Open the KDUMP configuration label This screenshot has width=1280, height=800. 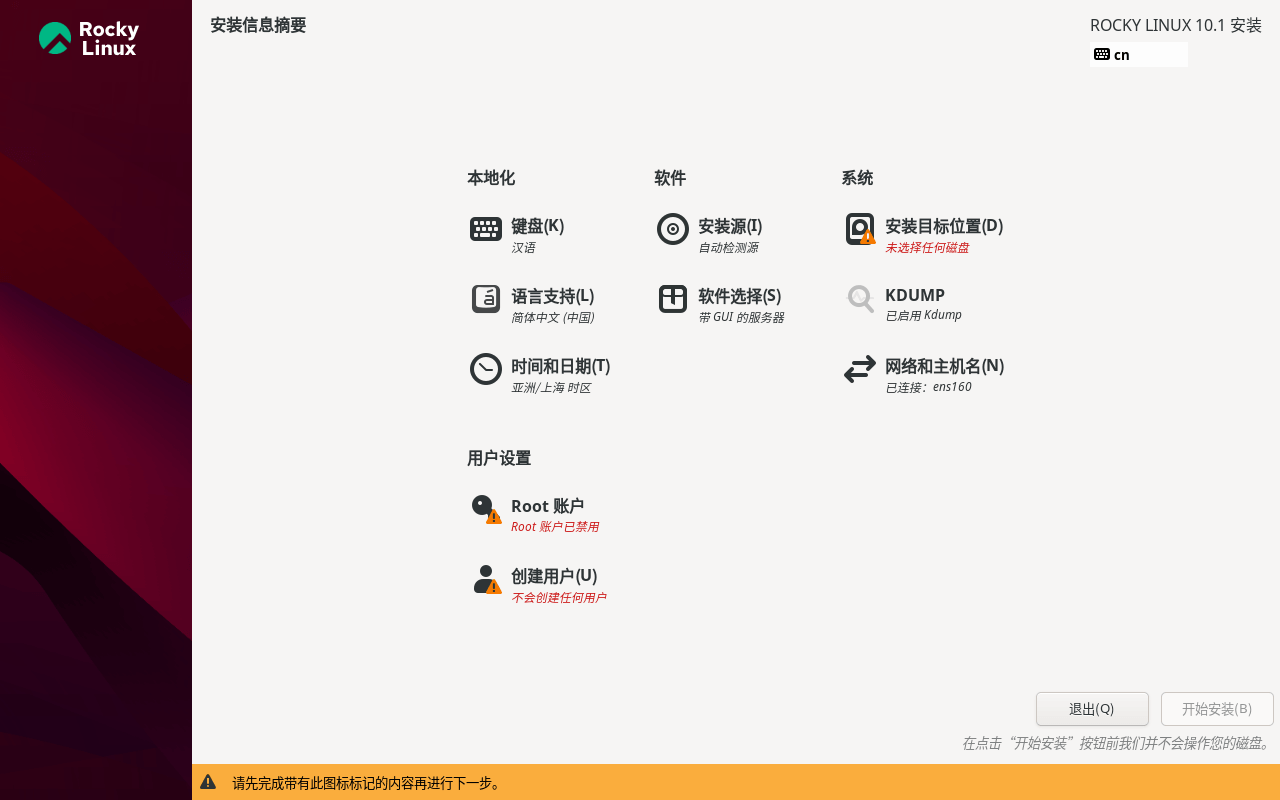(x=915, y=295)
